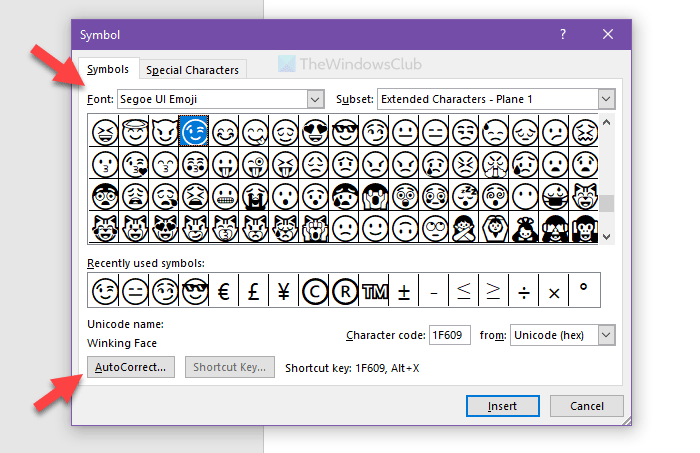Pick the plus-minus ± symbol
Screen dimensions: 700x453
[x=404, y=291]
